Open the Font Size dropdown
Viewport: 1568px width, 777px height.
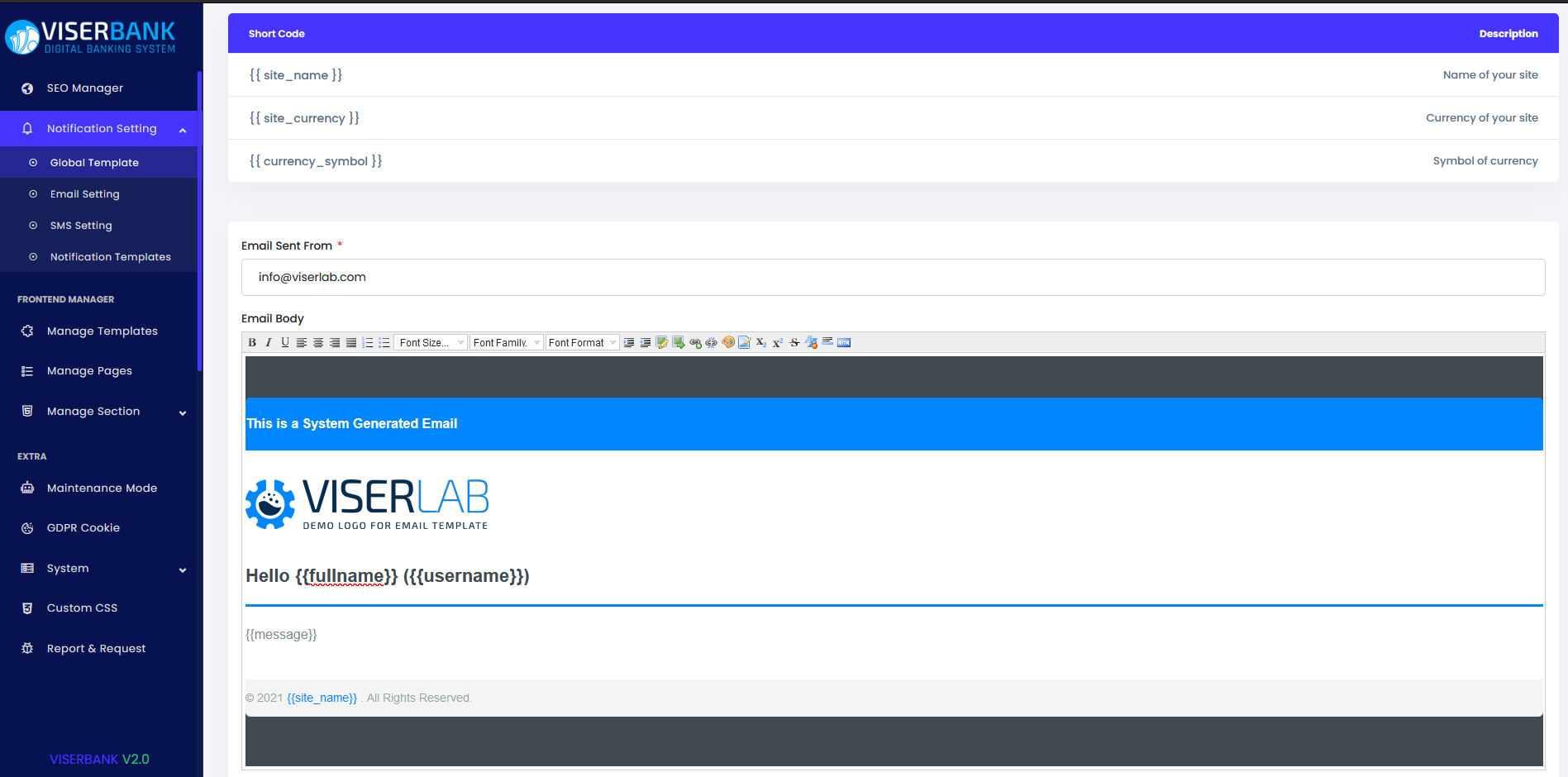431,342
